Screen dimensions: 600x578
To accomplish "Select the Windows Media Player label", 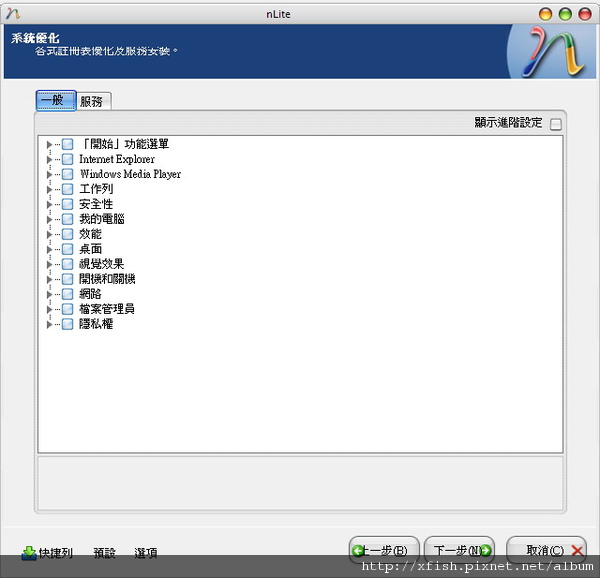I will (130, 174).
